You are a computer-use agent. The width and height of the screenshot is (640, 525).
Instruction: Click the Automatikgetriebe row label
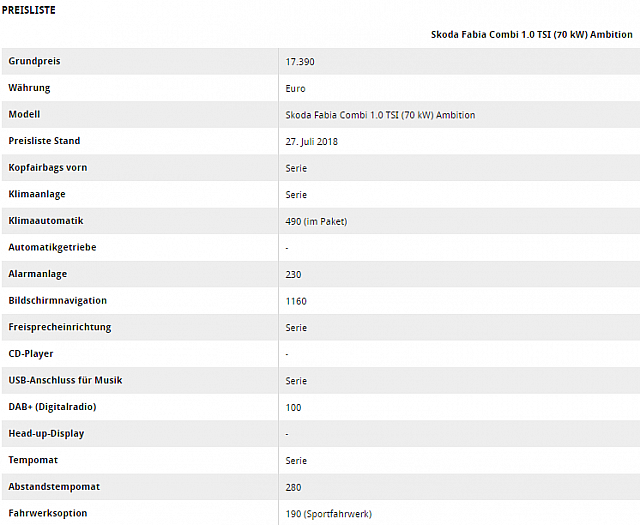(52, 247)
